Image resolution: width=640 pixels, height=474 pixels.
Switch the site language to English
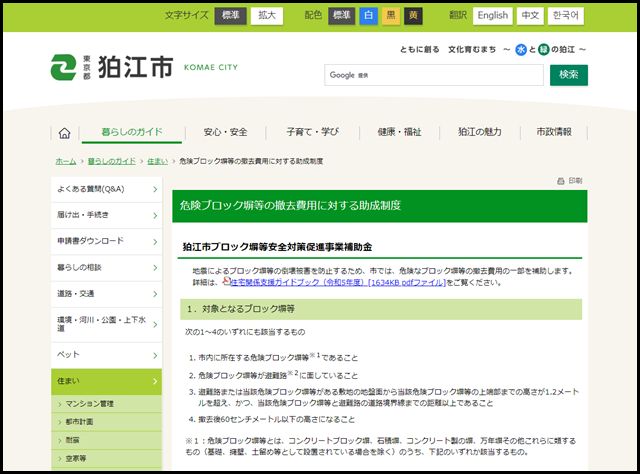[492, 15]
